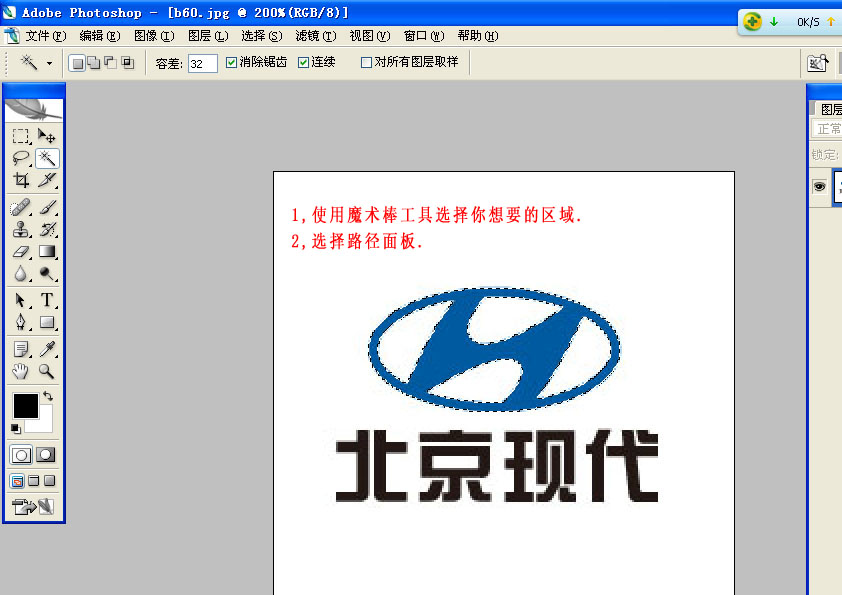The height and width of the screenshot is (595, 842).
Task: Select the Zoom magnifier tool
Action: [47, 371]
